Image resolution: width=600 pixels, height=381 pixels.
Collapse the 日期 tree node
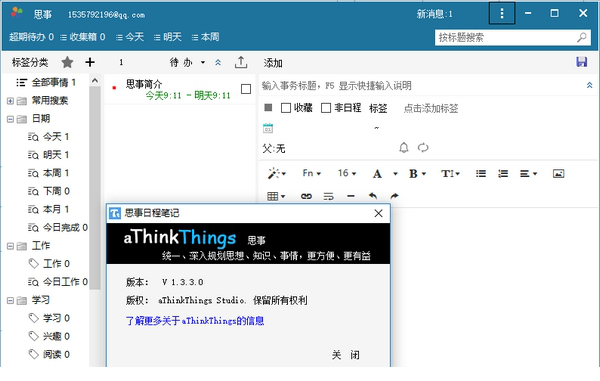(x=10, y=119)
